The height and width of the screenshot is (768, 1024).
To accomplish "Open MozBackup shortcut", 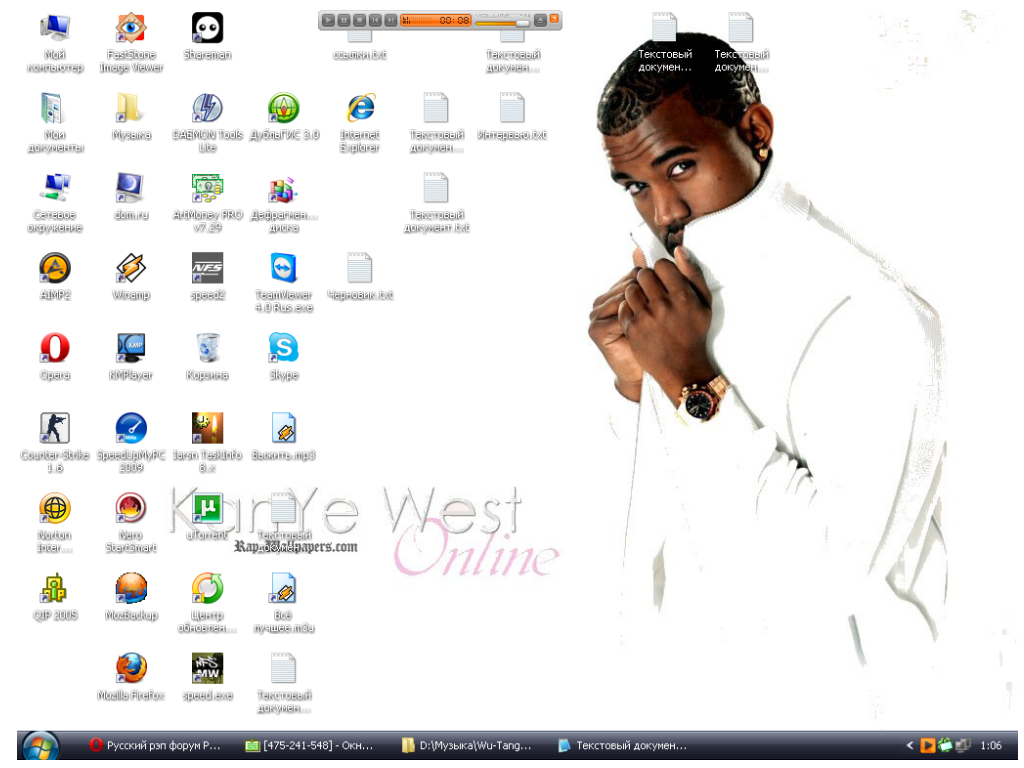I will tap(131, 597).
